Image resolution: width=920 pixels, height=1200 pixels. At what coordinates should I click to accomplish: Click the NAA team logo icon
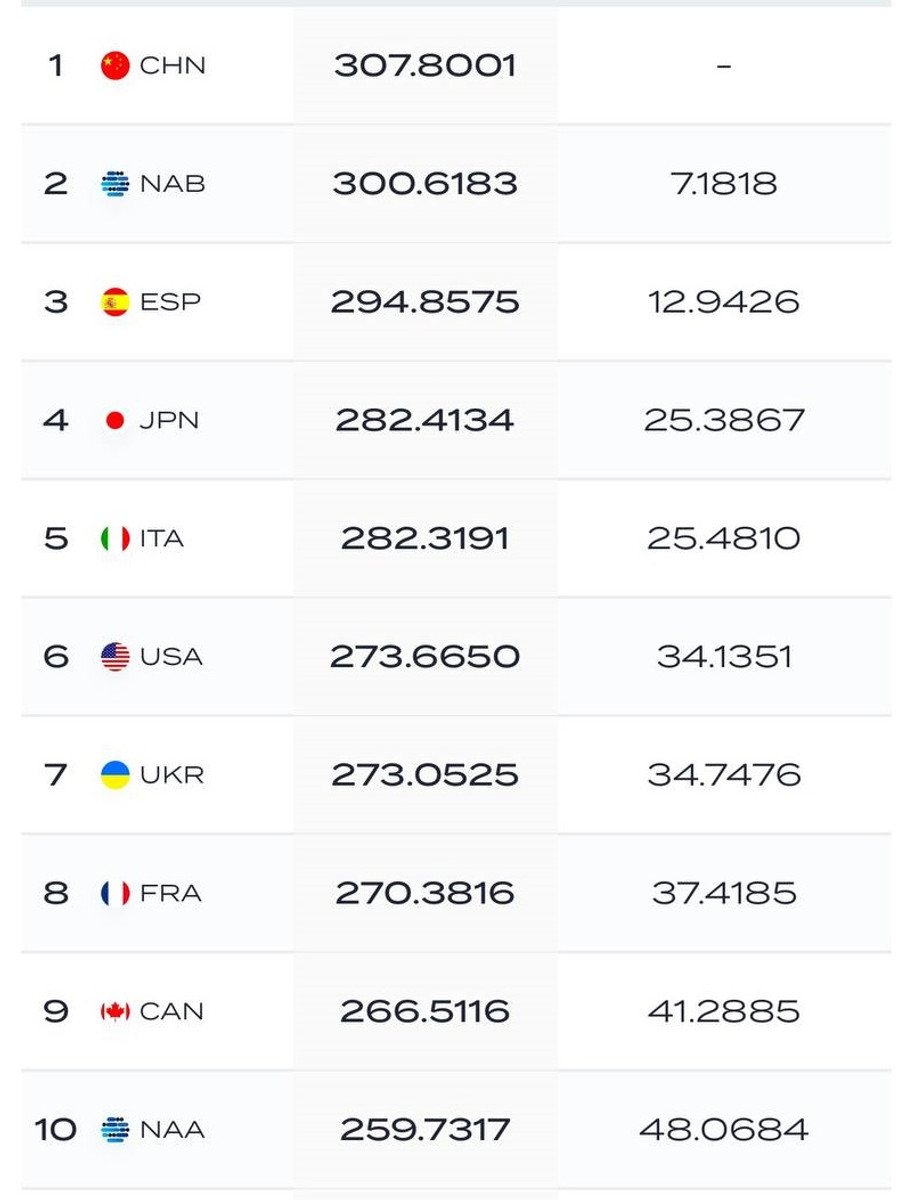tap(115, 1130)
